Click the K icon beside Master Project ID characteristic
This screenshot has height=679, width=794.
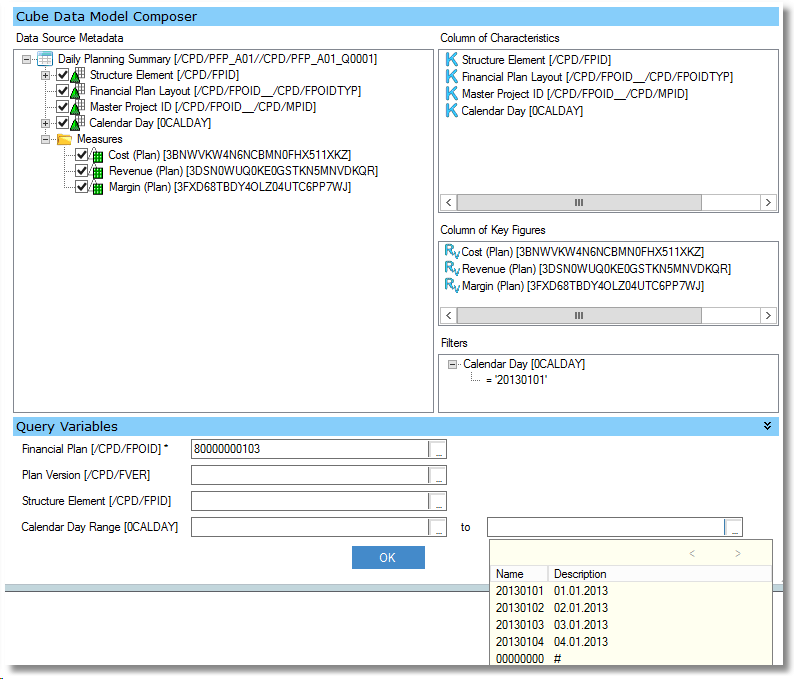click(x=451, y=94)
